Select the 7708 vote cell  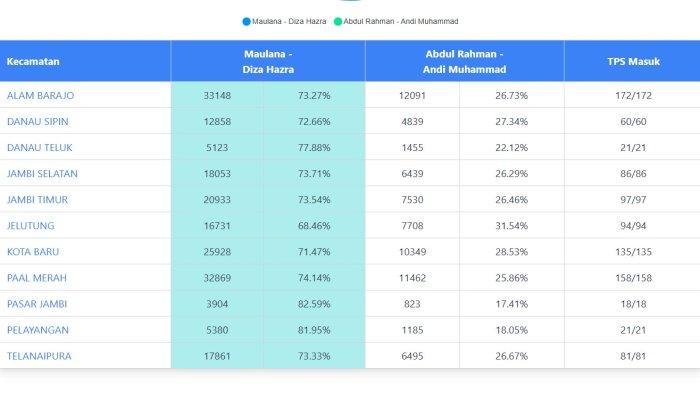(412, 226)
